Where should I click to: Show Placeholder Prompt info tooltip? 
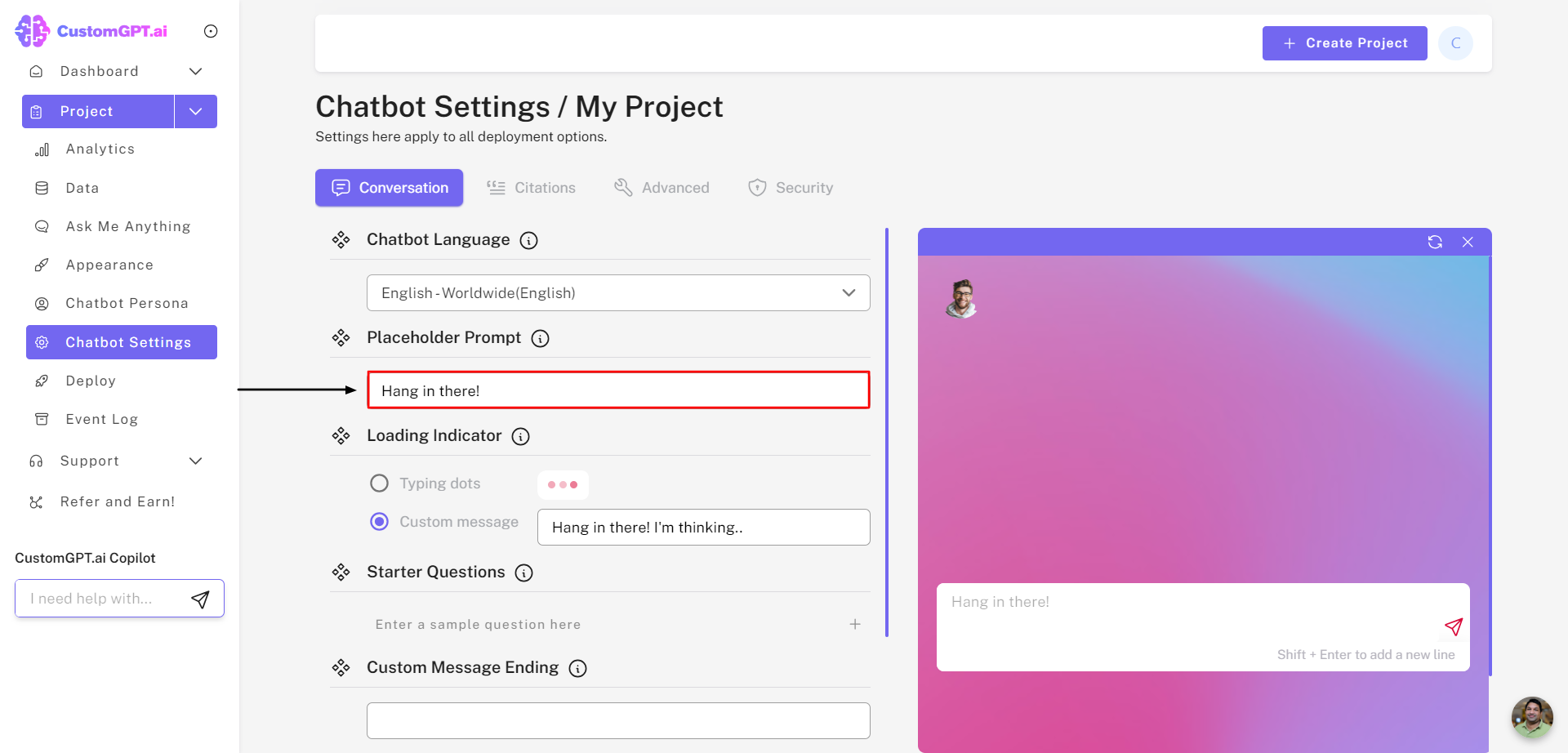(541, 338)
